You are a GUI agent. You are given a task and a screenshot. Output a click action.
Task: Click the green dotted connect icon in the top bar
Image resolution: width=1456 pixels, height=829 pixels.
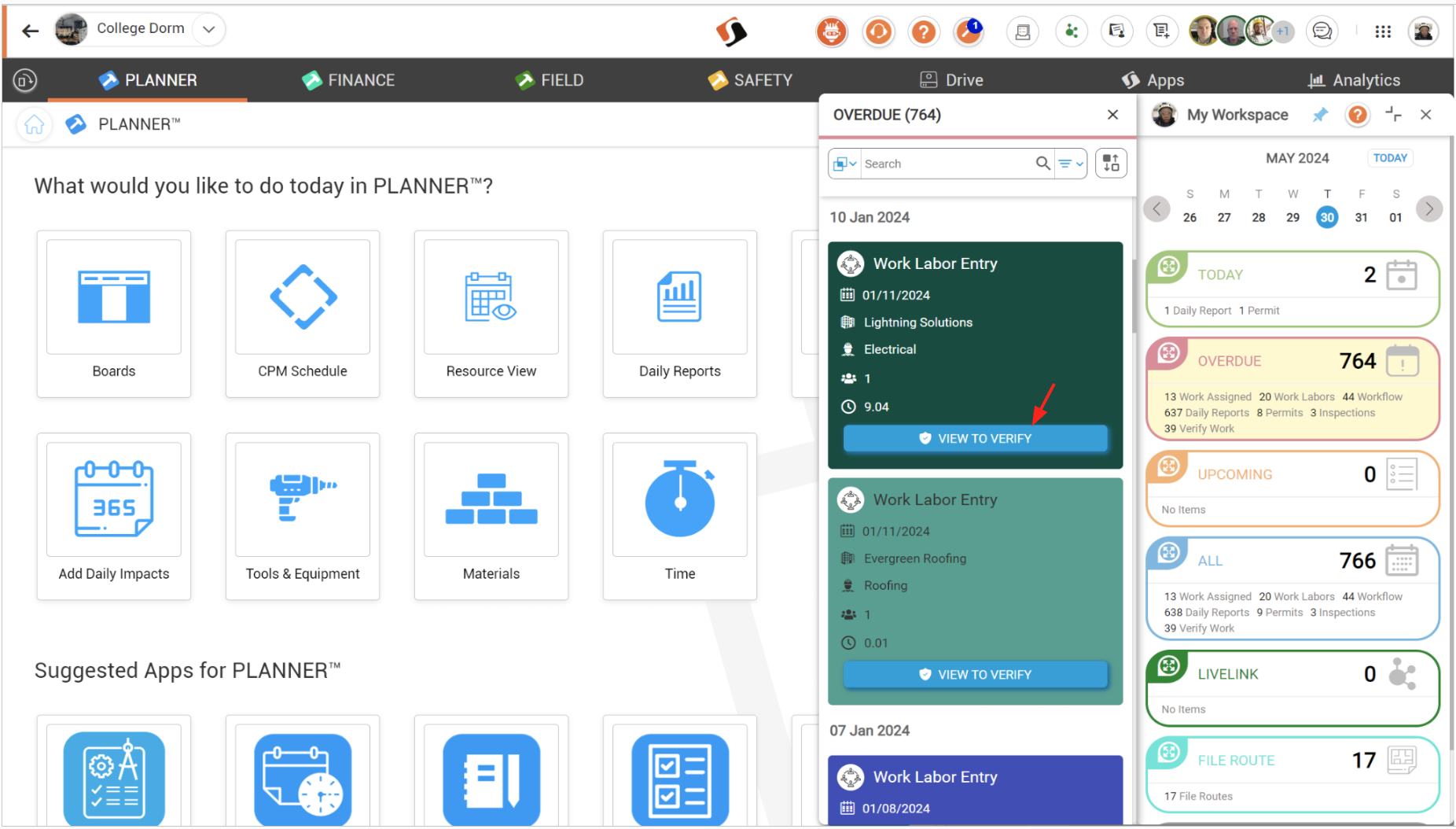coord(1071,31)
